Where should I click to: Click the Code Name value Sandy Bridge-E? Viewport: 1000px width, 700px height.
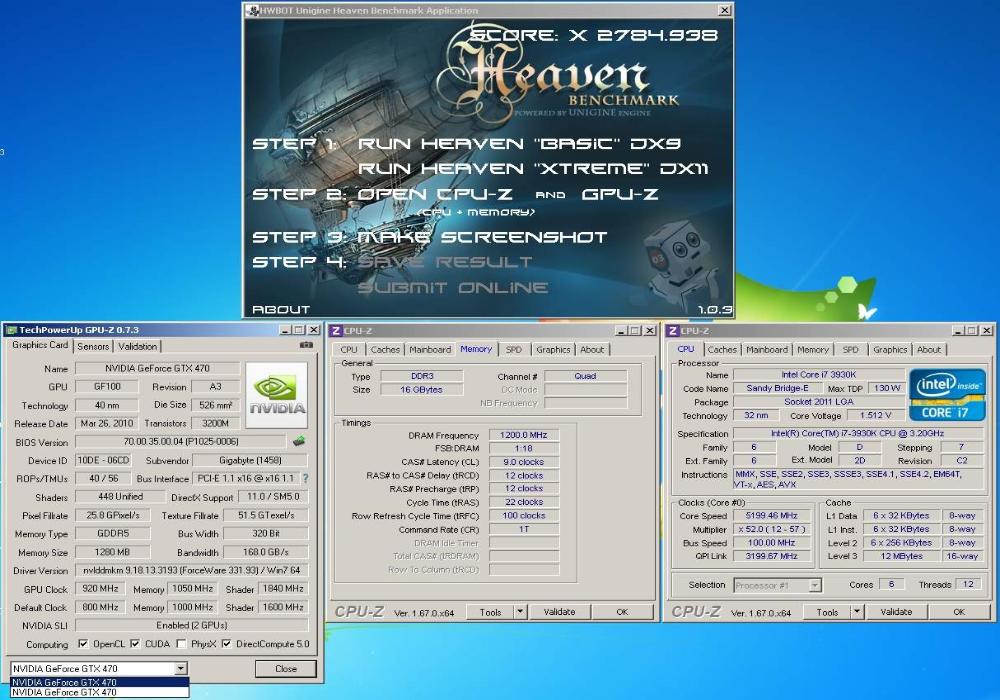777,388
